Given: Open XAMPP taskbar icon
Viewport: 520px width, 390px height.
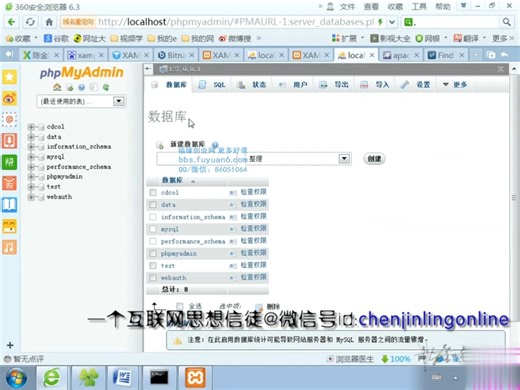Looking at the screenshot, I should click(x=195, y=378).
